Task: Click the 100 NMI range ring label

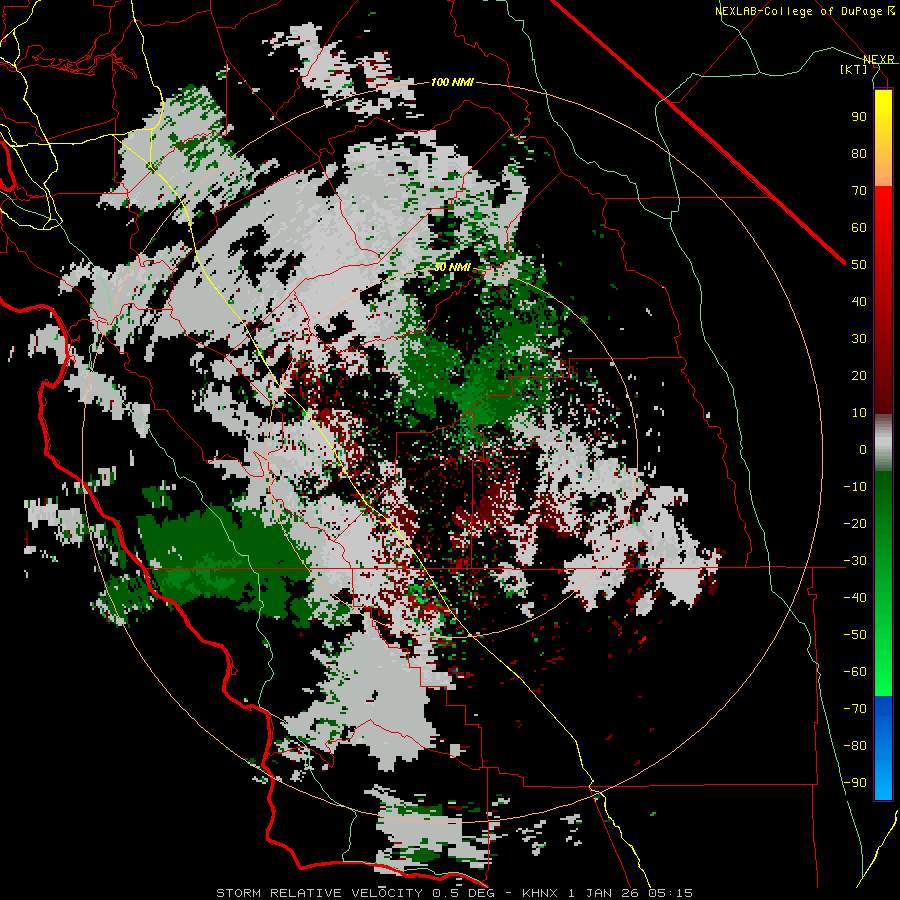Action: tap(452, 83)
